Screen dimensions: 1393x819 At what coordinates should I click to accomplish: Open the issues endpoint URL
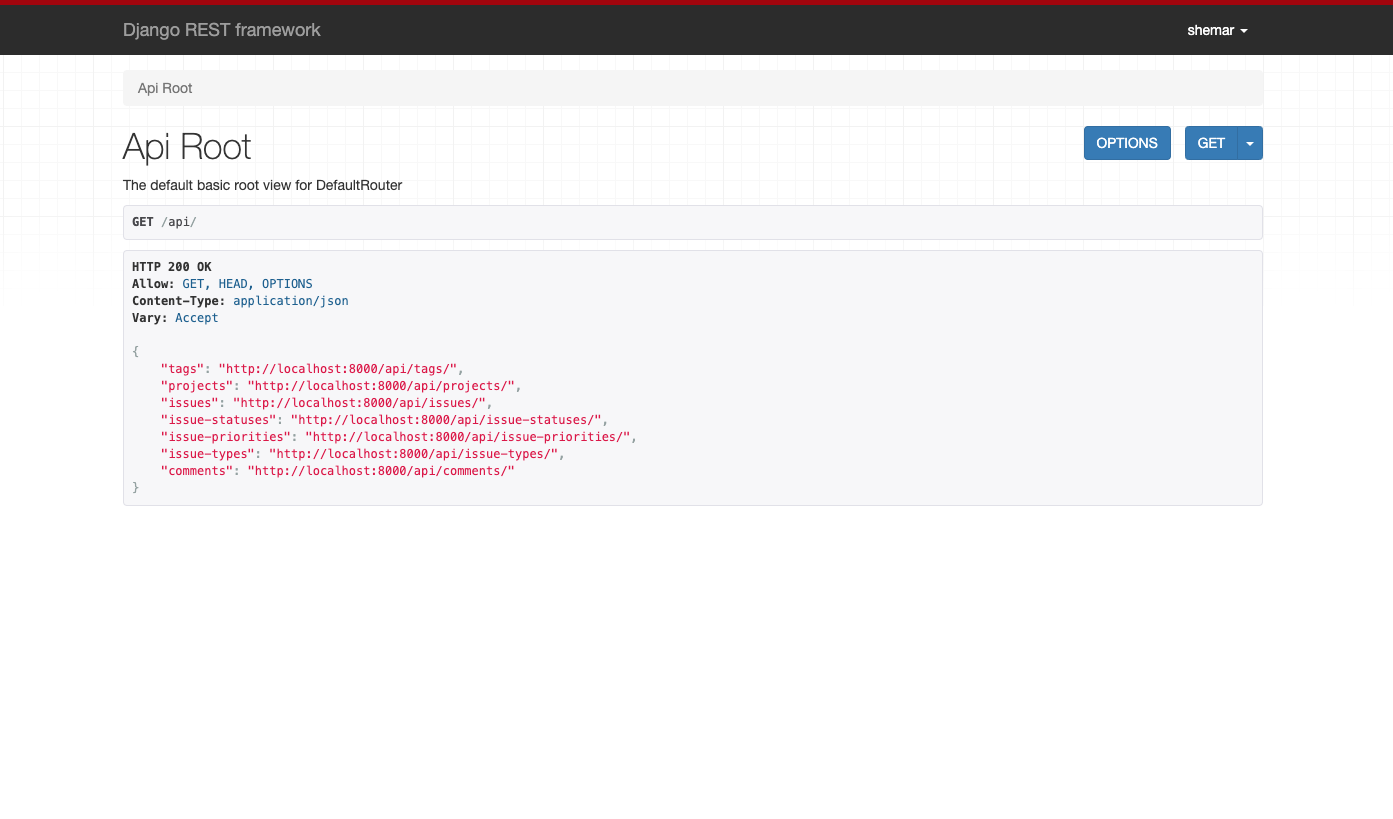pos(360,402)
